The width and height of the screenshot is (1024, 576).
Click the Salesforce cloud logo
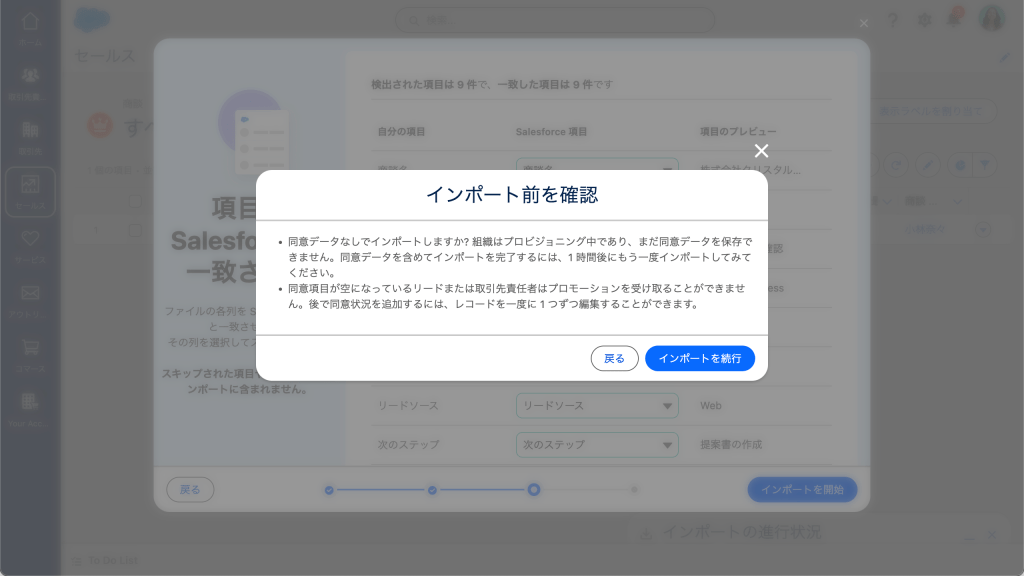[x=91, y=20]
